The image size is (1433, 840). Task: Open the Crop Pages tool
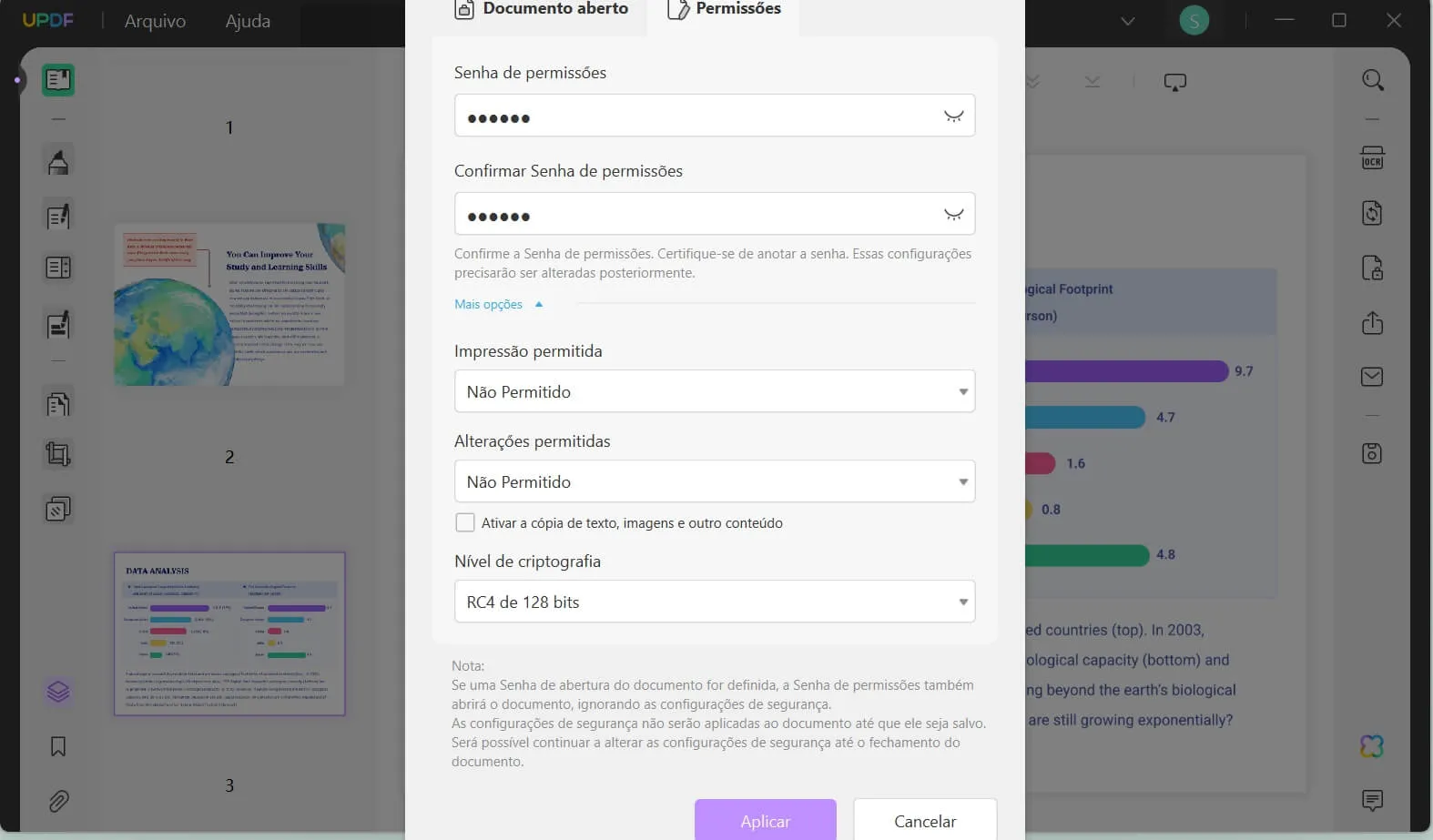click(x=58, y=454)
